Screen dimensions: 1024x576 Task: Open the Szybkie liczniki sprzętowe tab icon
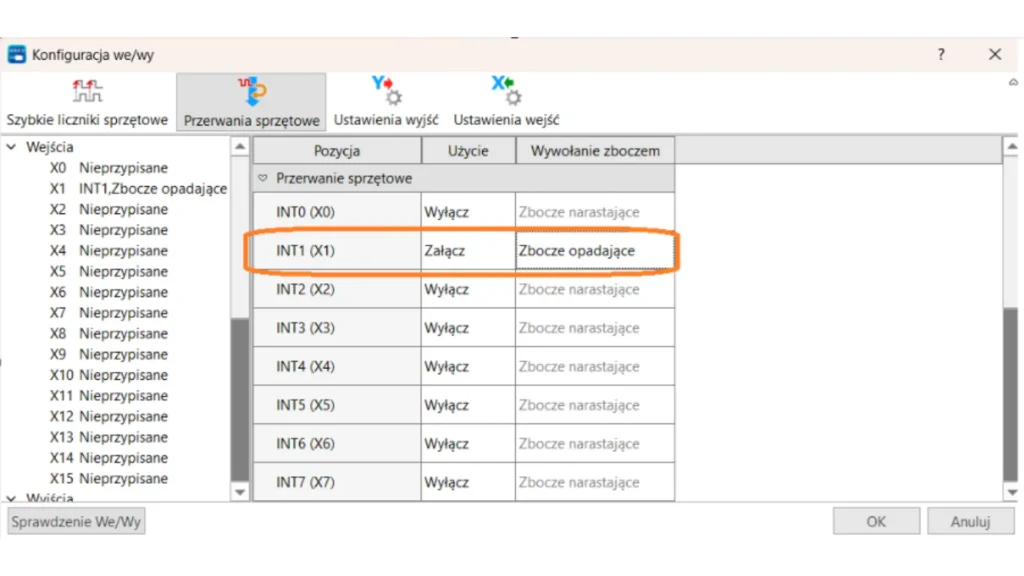click(x=87, y=91)
